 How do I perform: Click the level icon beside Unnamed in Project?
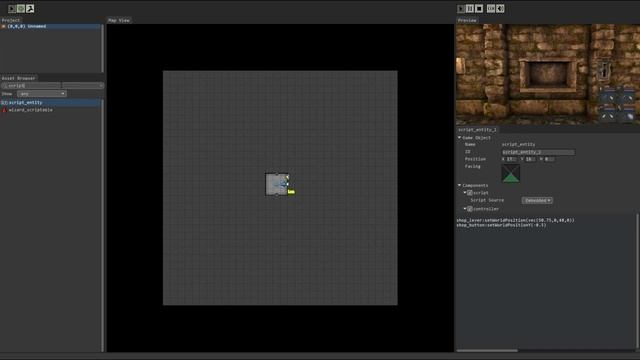4,27
